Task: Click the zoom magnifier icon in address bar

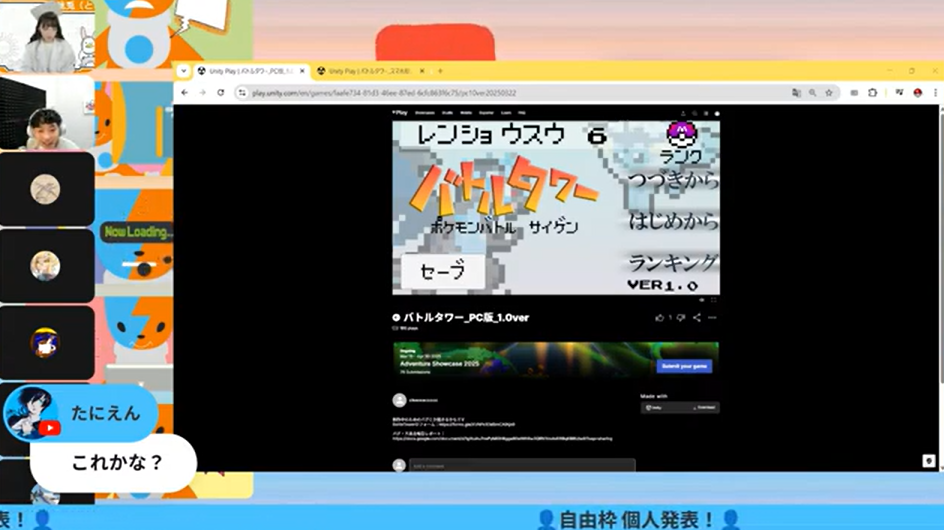Action: [x=813, y=93]
